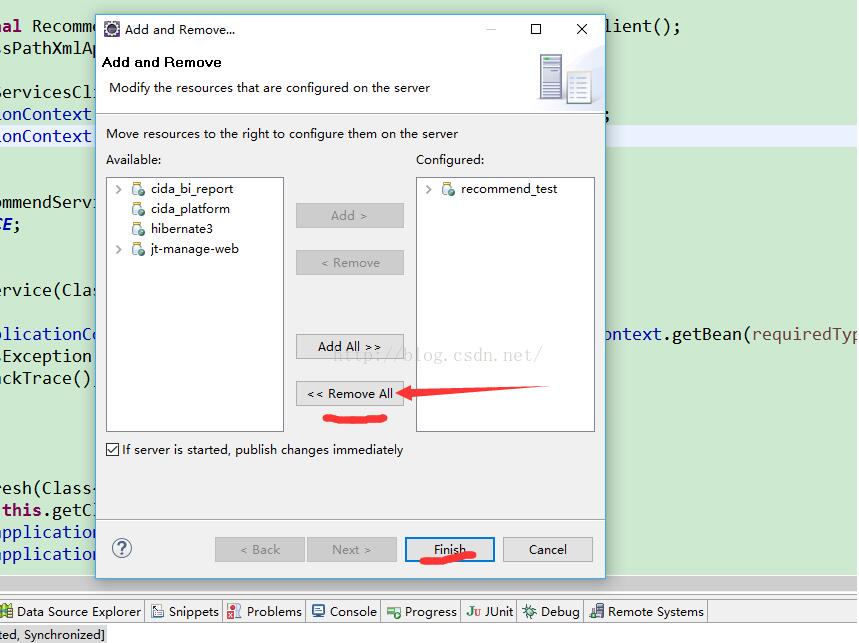Click the hibernate3 project icon

tap(139, 229)
